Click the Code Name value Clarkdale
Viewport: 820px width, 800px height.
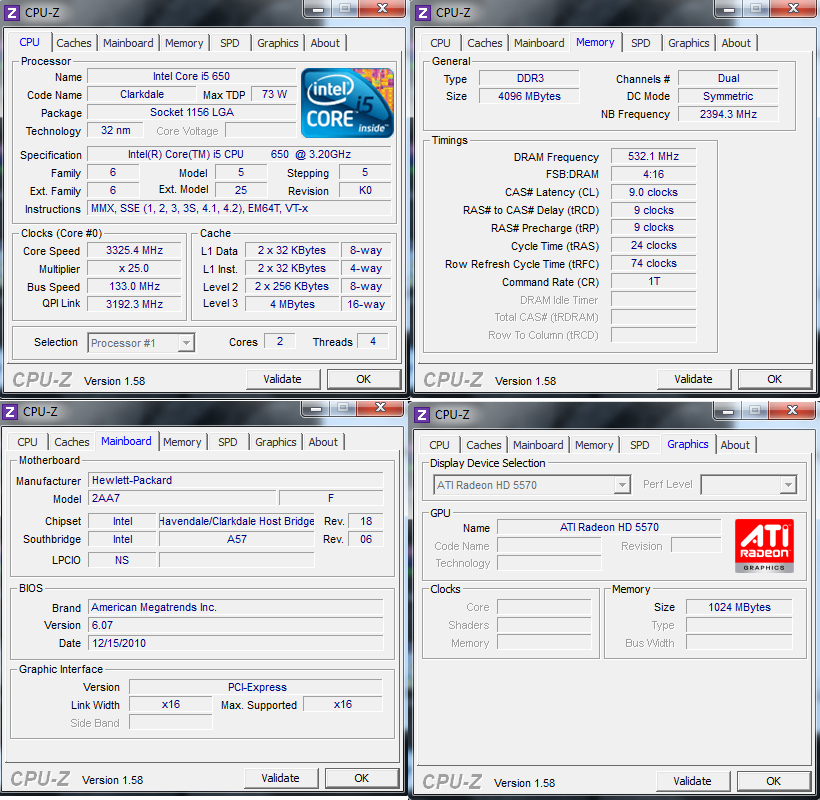pyautogui.click(x=142, y=95)
